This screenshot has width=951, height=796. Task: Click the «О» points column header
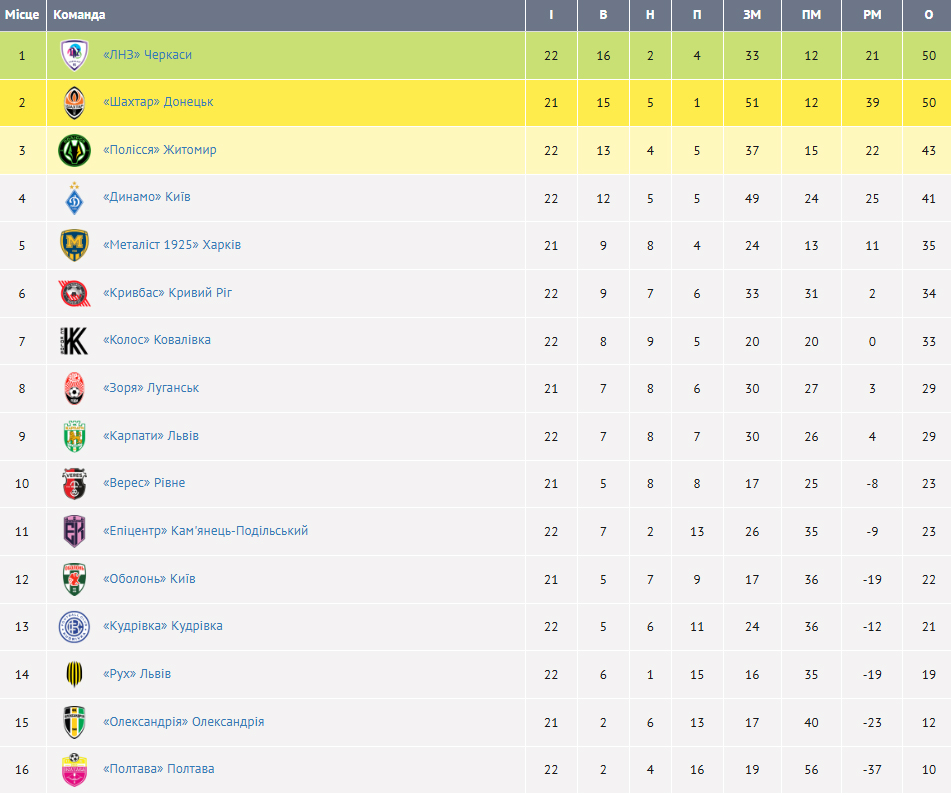(929, 15)
